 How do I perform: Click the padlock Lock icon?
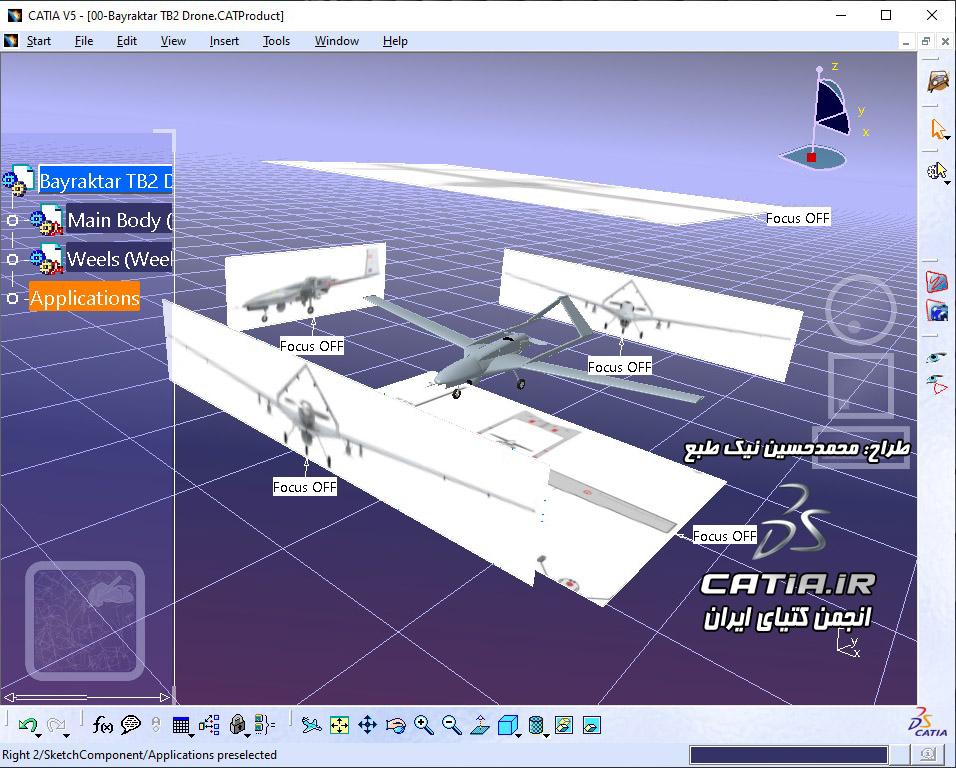(237, 725)
